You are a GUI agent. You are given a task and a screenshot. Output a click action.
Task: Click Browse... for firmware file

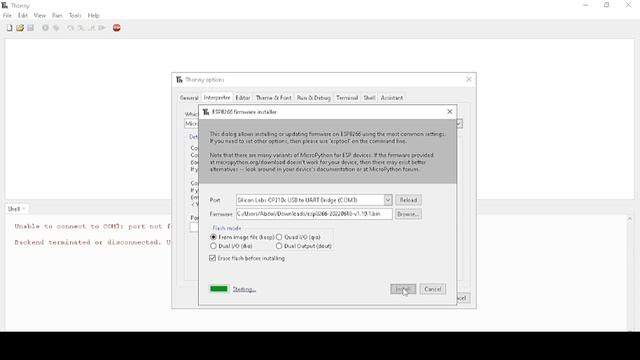(408, 214)
